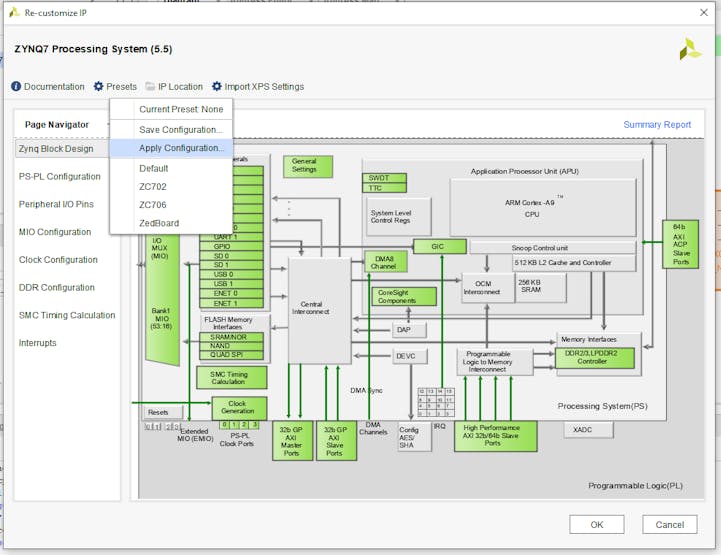Pick the ZC702 preset
The image size is (721, 555).
tap(153, 186)
